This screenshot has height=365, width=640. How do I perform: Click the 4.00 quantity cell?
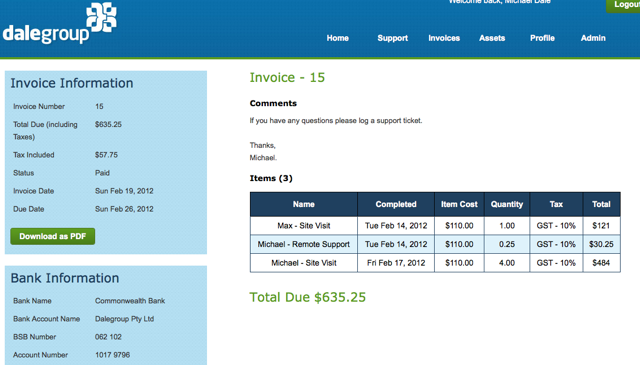pyautogui.click(x=507, y=263)
